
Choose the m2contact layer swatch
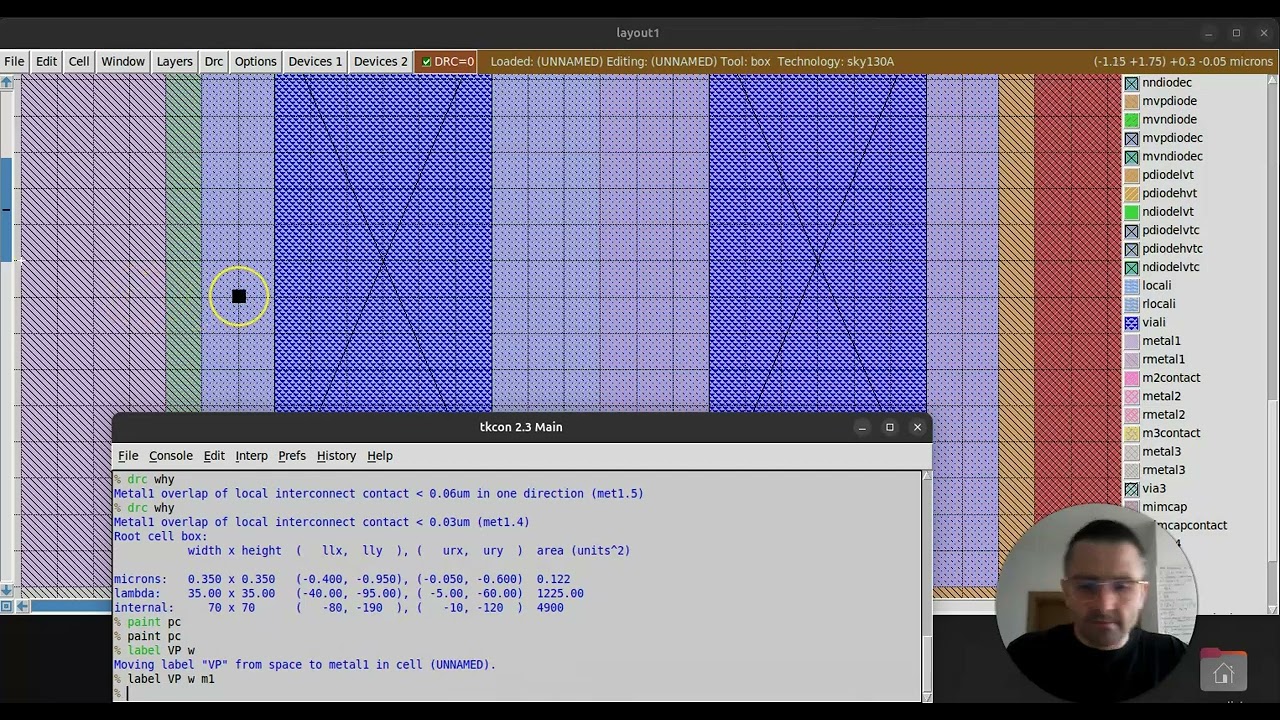[1132, 378]
